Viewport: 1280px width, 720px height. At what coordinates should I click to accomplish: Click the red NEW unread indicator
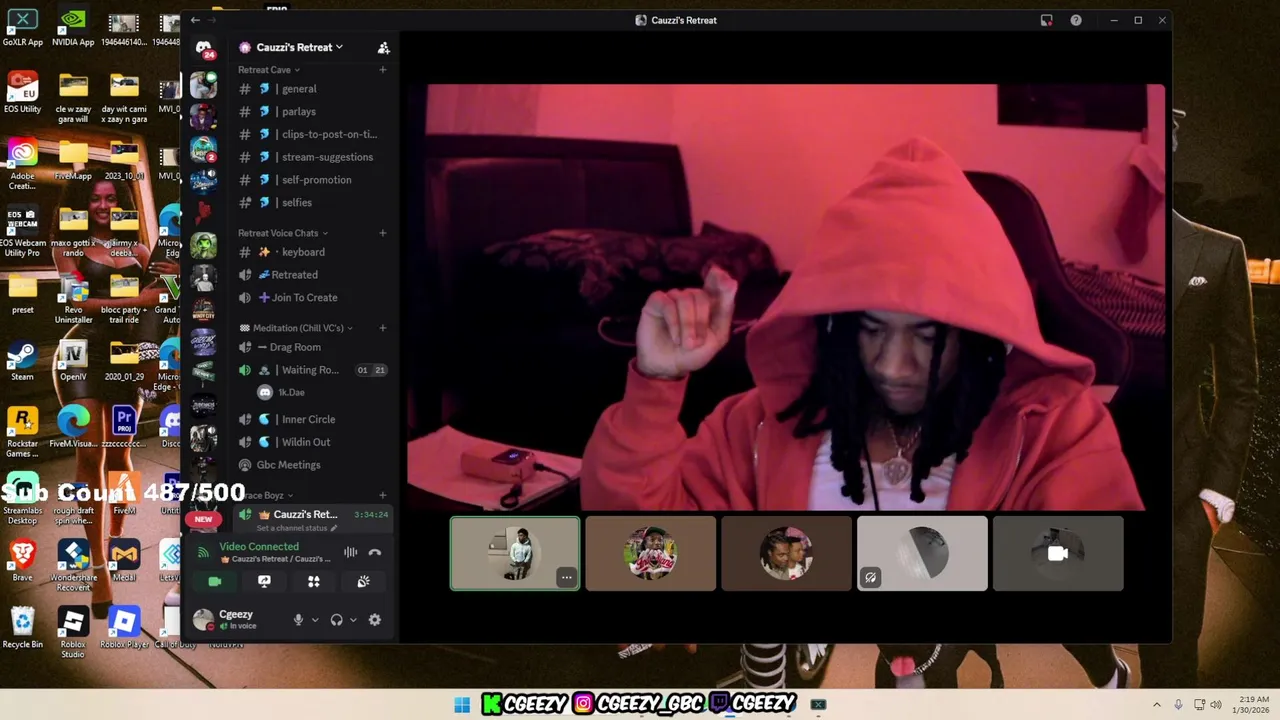coord(203,520)
